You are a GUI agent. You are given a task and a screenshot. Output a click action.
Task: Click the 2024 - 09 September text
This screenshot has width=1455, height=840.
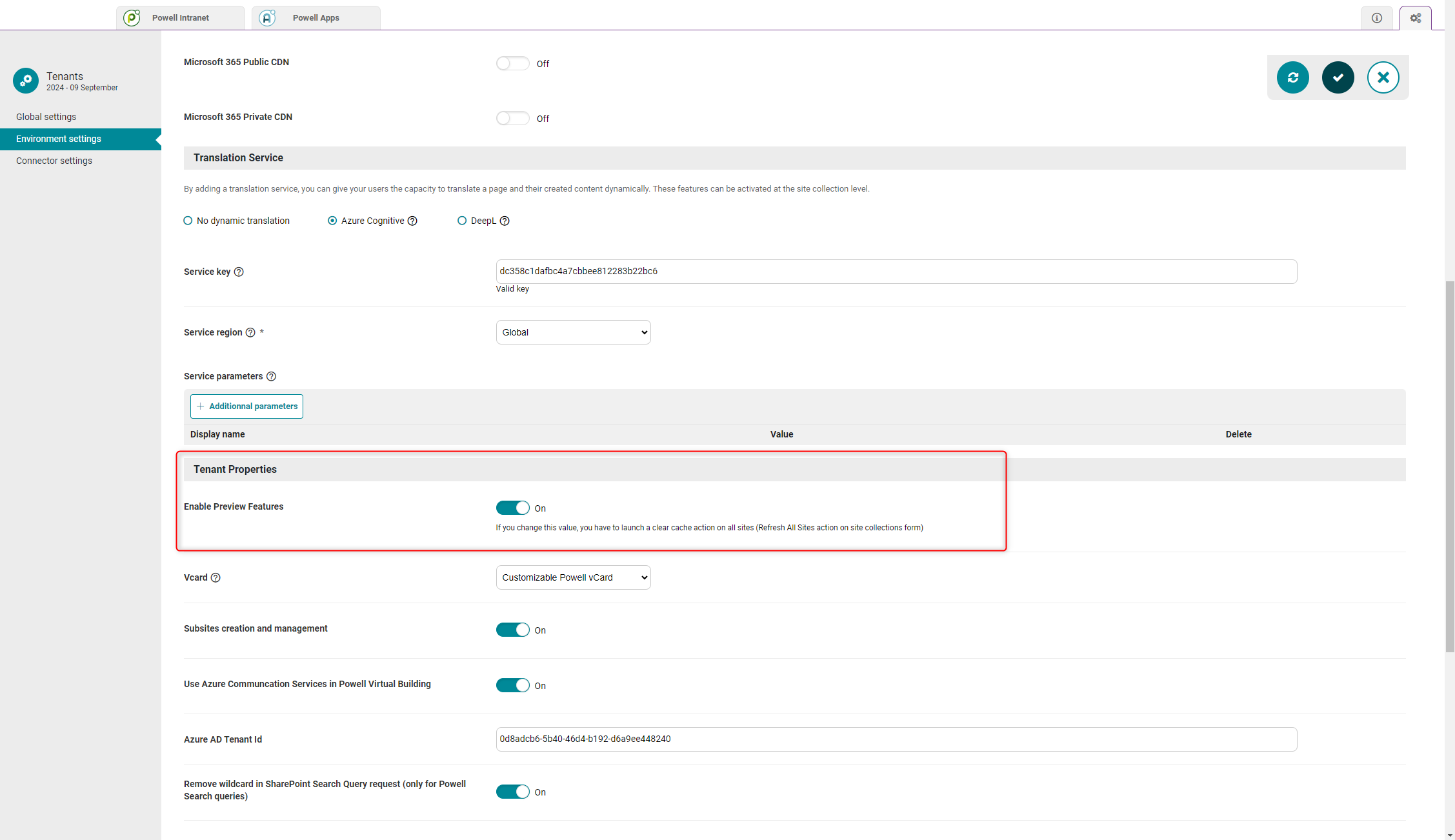[82, 88]
